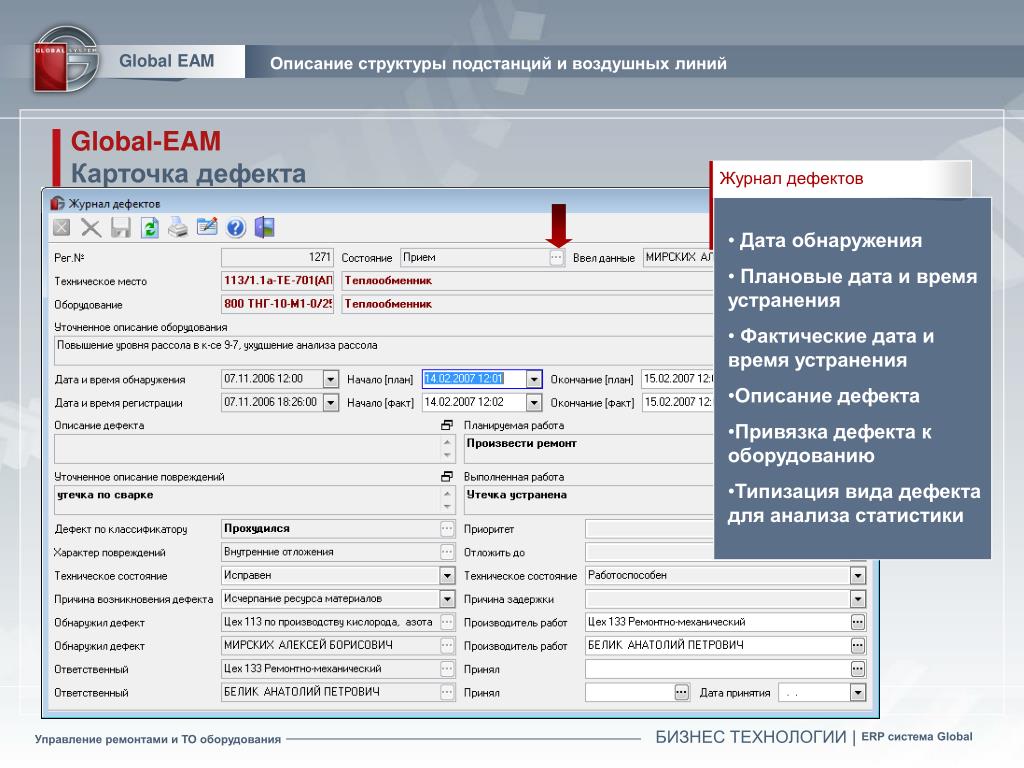Open lookup for Производитель работ БЕЛИК АНАТОЛИЙ

(857, 645)
